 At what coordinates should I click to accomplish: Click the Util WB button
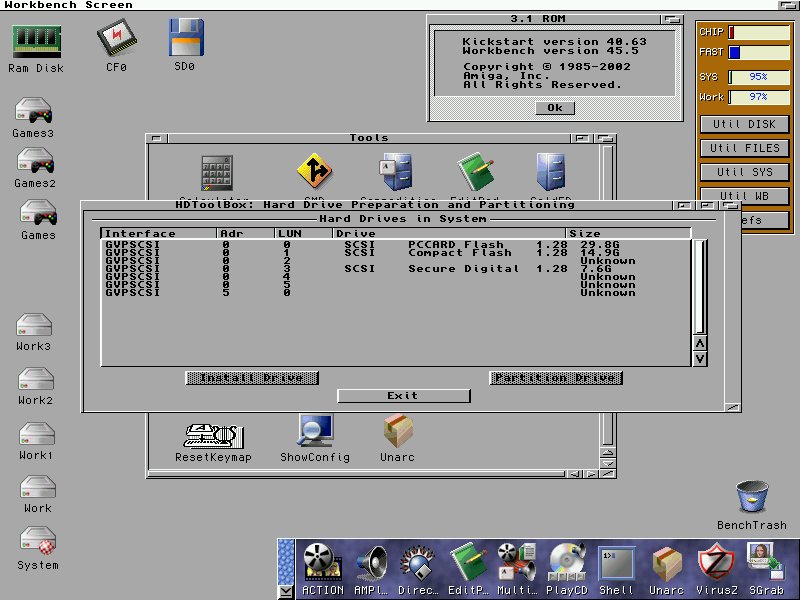(x=744, y=196)
